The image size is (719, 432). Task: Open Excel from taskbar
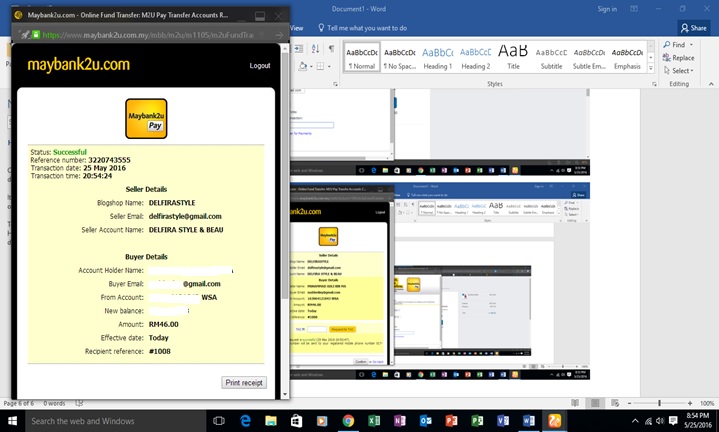click(x=374, y=421)
